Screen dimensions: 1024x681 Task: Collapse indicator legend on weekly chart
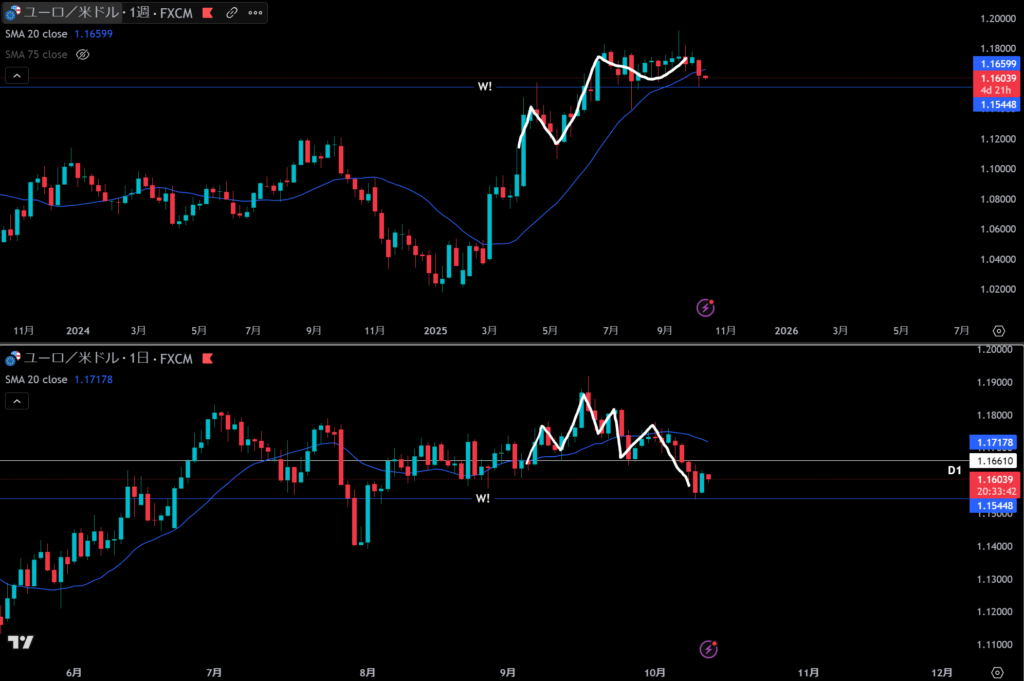[x=17, y=75]
